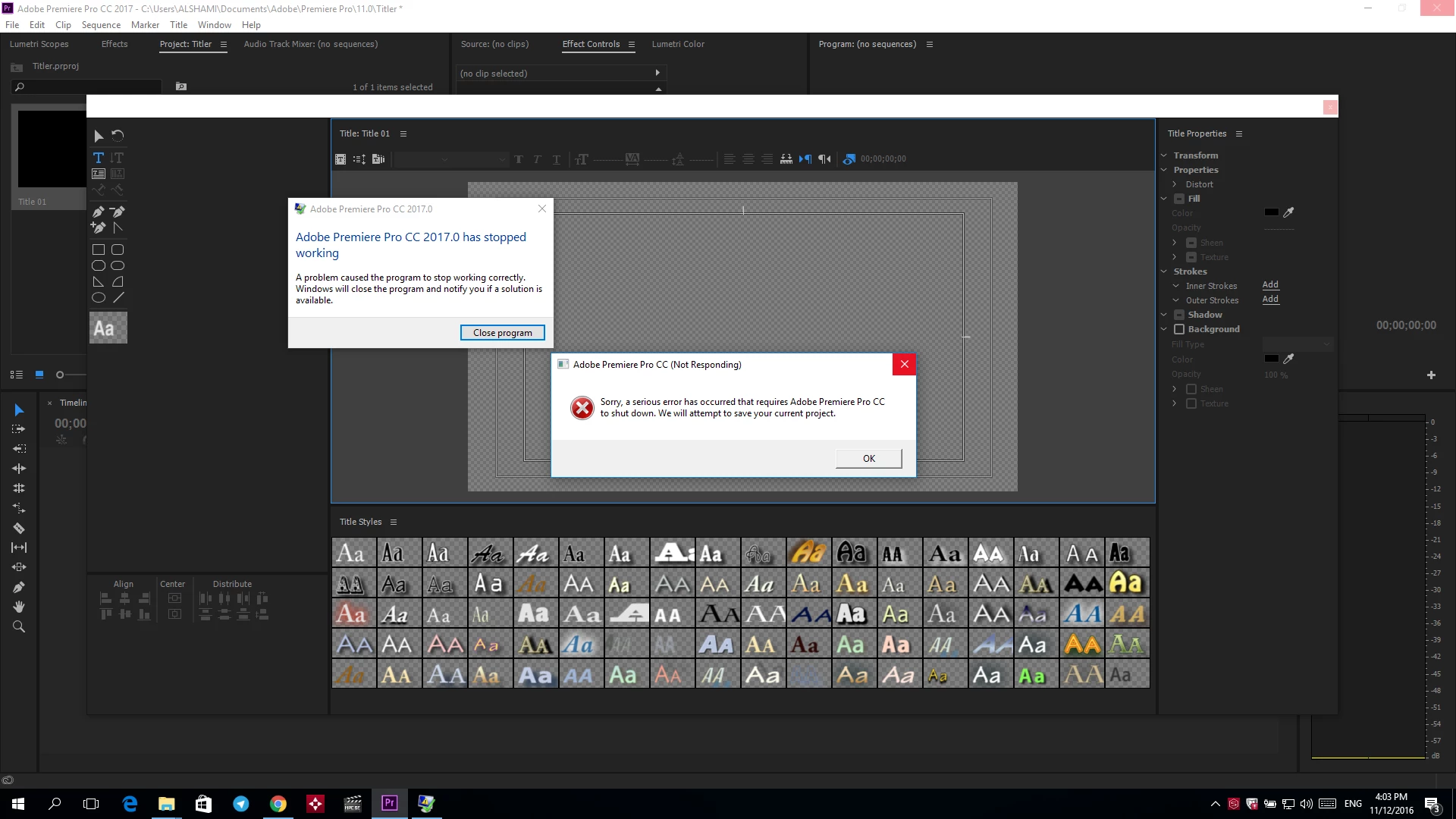Select the Convert Anchor Point tool
The width and height of the screenshot is (1456, 819).
point(118,227)
